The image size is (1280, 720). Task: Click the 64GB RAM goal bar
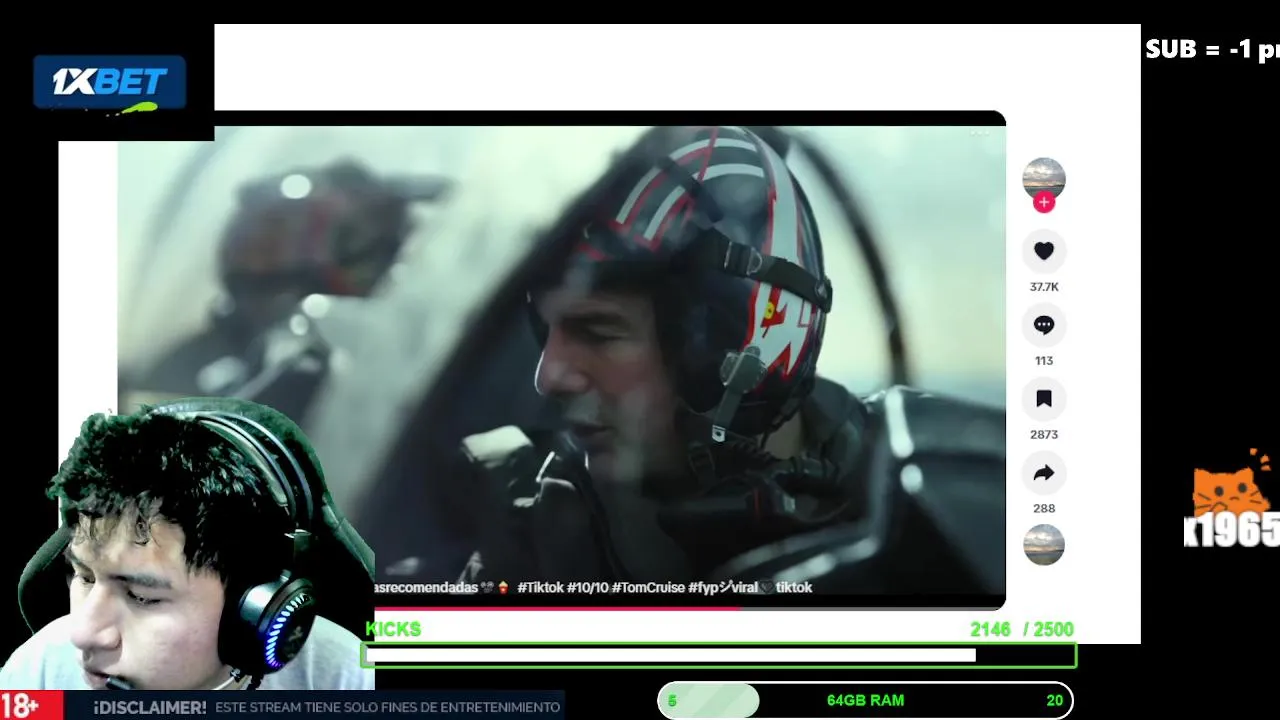[x=865, y=700]
